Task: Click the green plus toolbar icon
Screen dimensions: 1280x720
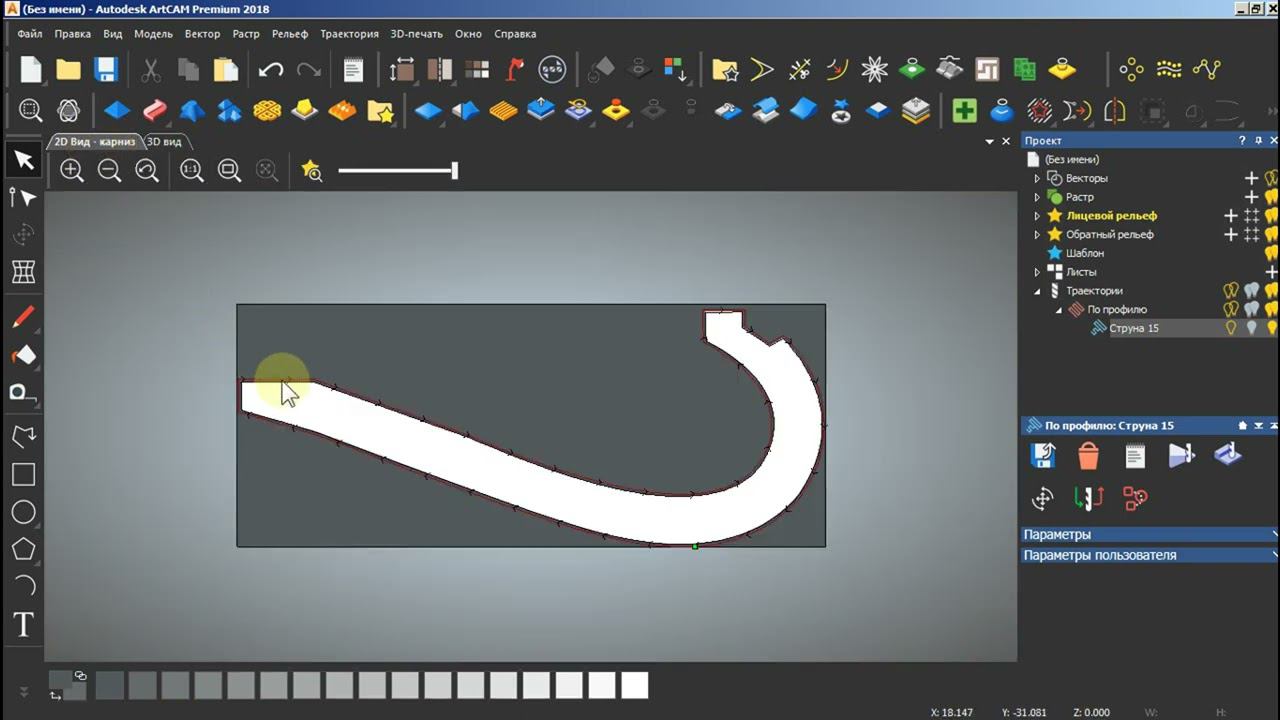Action: pos(964,110)
